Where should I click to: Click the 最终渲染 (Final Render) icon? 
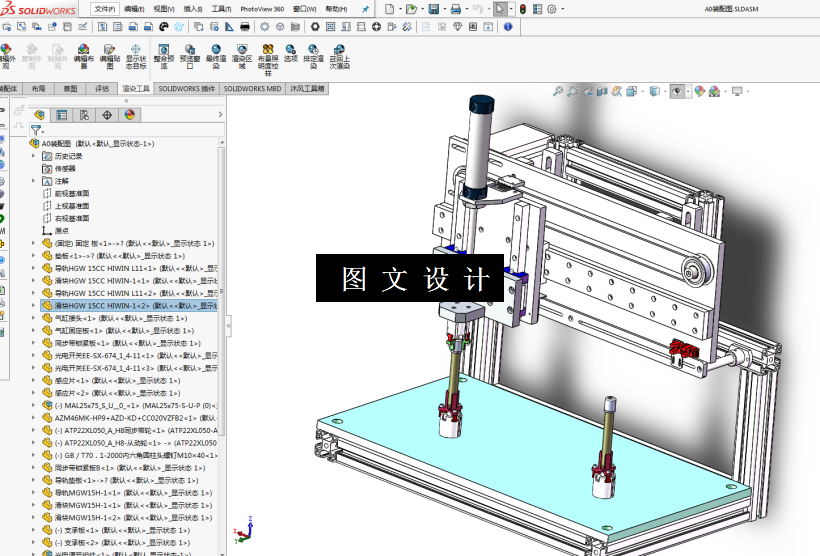point(215,56)
